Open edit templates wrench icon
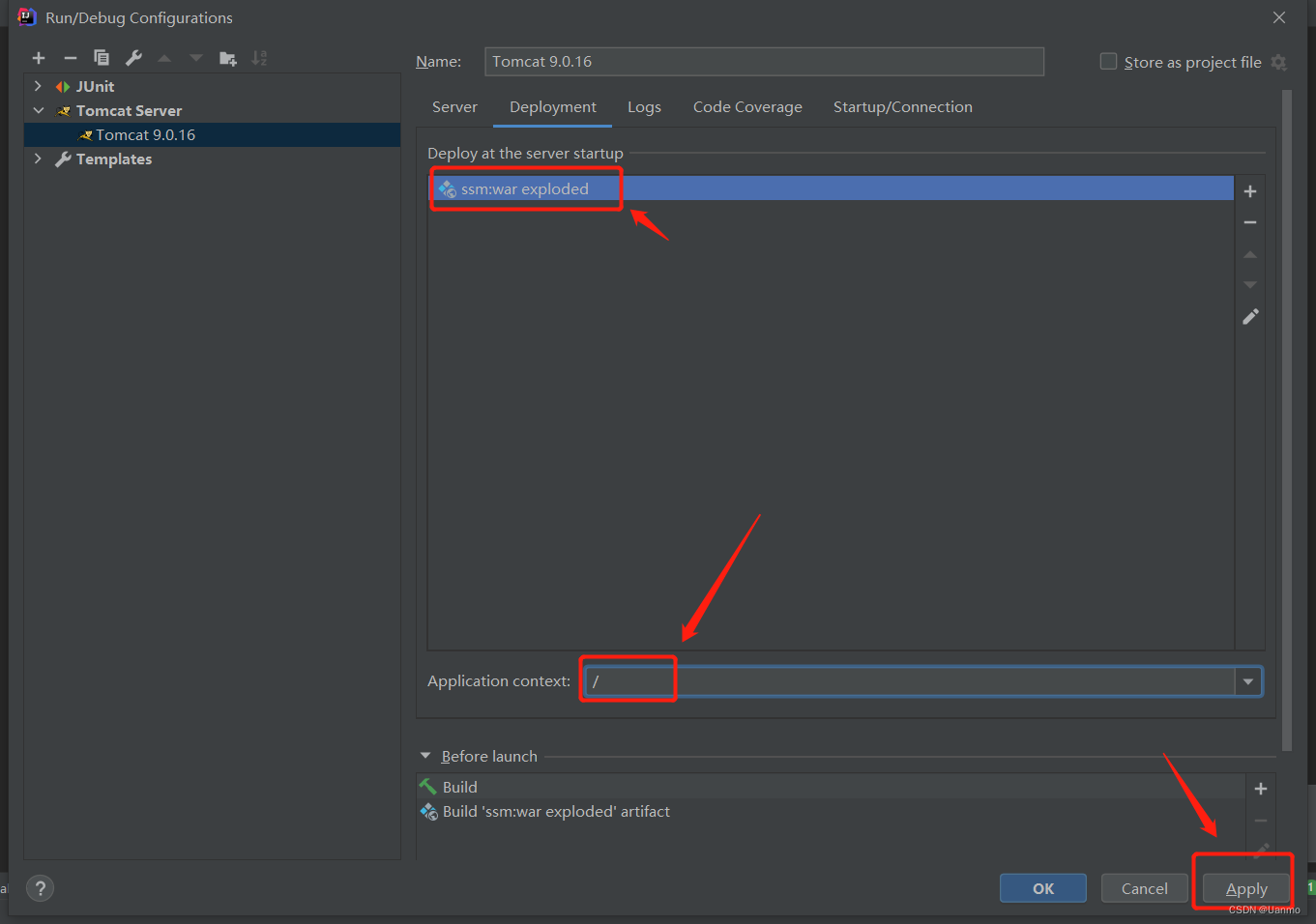 point(133,58)
